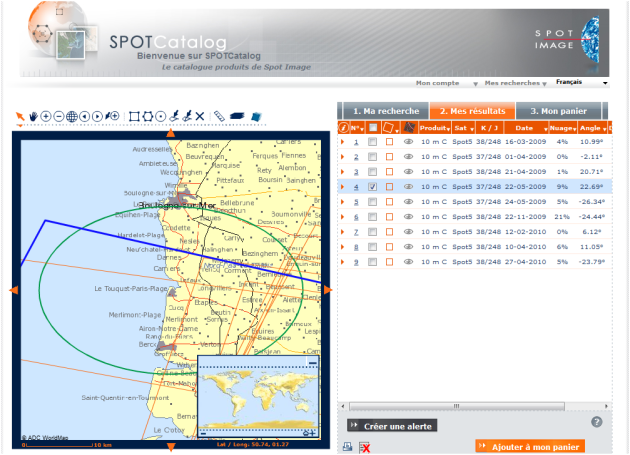Minimize the overview world map inset
This screenshot has width=630, height=455.
[x=313, y=363]
